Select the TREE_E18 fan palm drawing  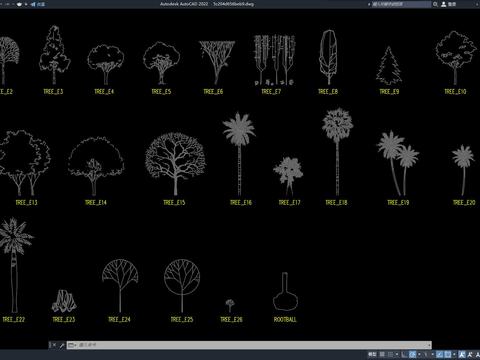(337, 152)
